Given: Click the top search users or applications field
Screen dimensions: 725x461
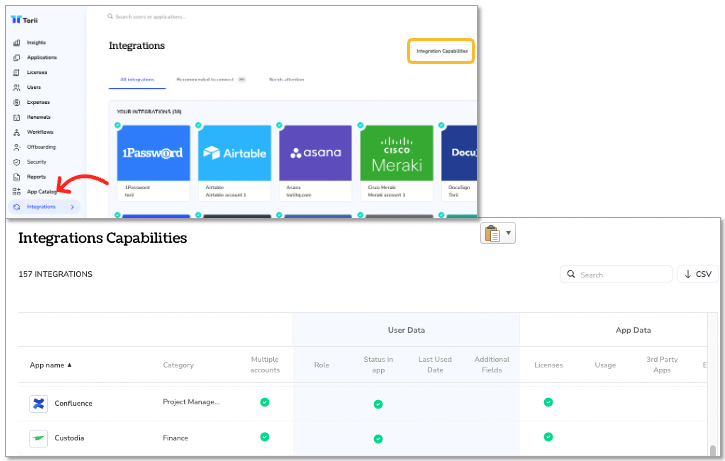Looking at the screenshot, I should point(150,17).
